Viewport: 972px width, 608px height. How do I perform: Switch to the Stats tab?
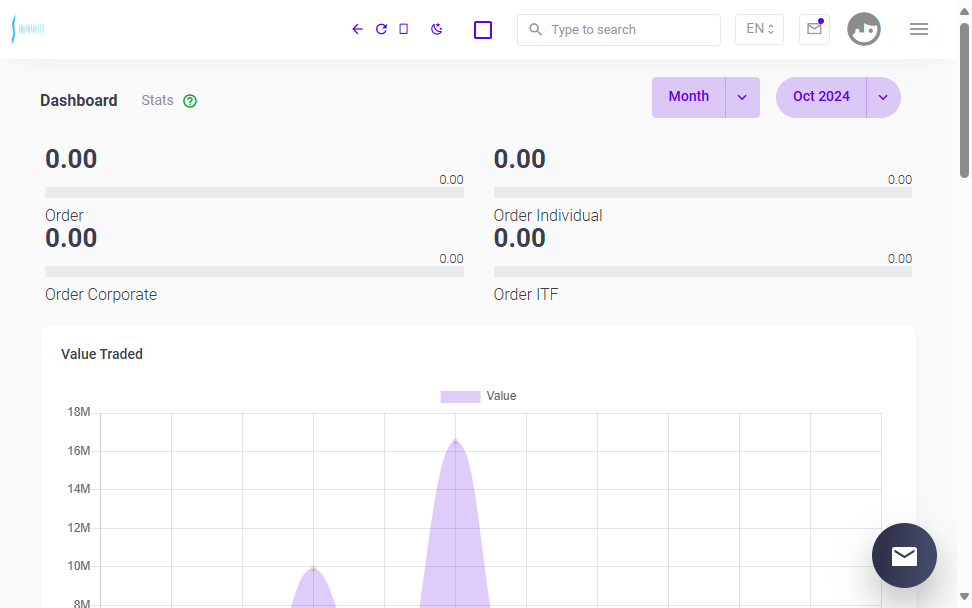click(157, 100)
